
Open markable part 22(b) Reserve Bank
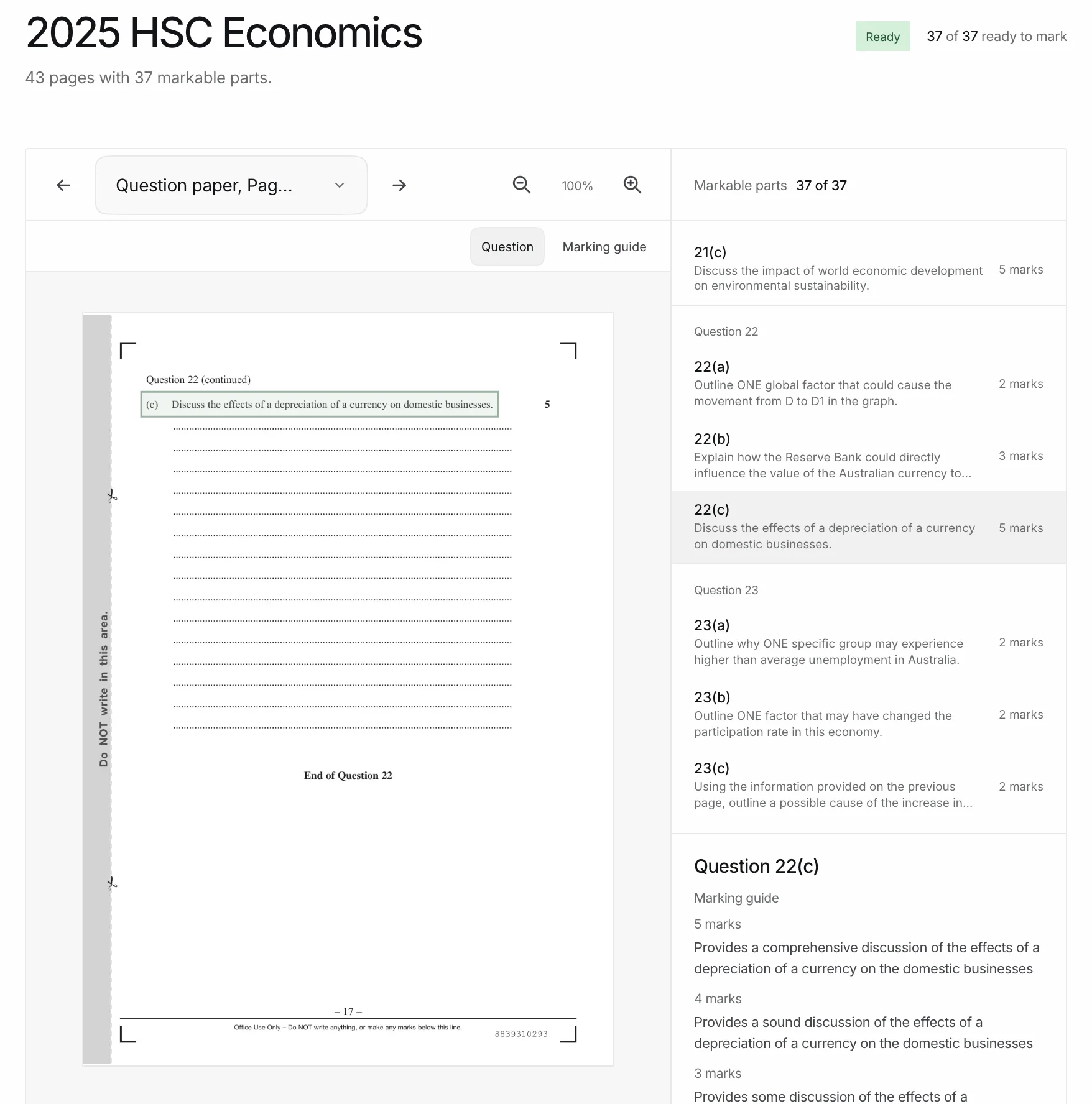coord(869,456)
